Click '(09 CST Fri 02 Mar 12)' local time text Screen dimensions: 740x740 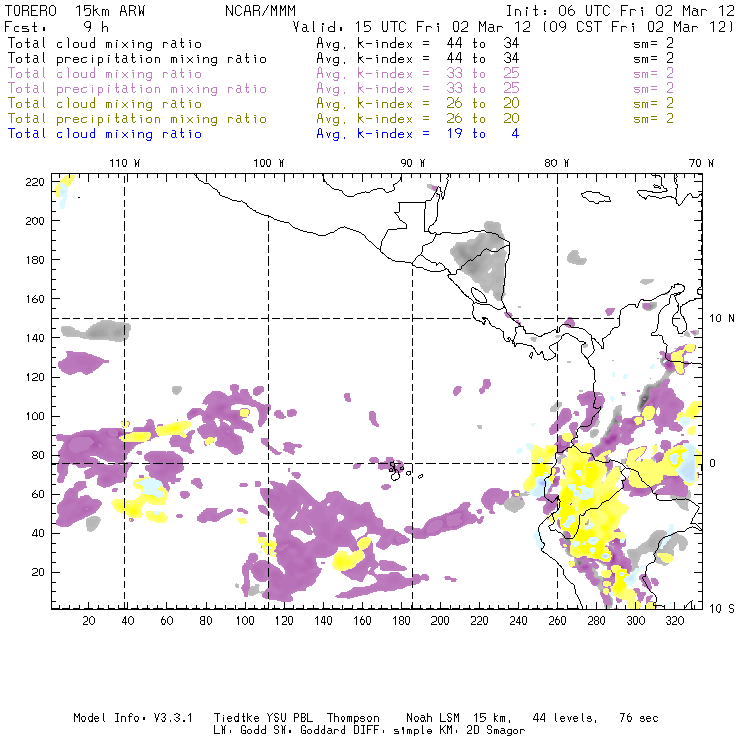tap(637, 27)
